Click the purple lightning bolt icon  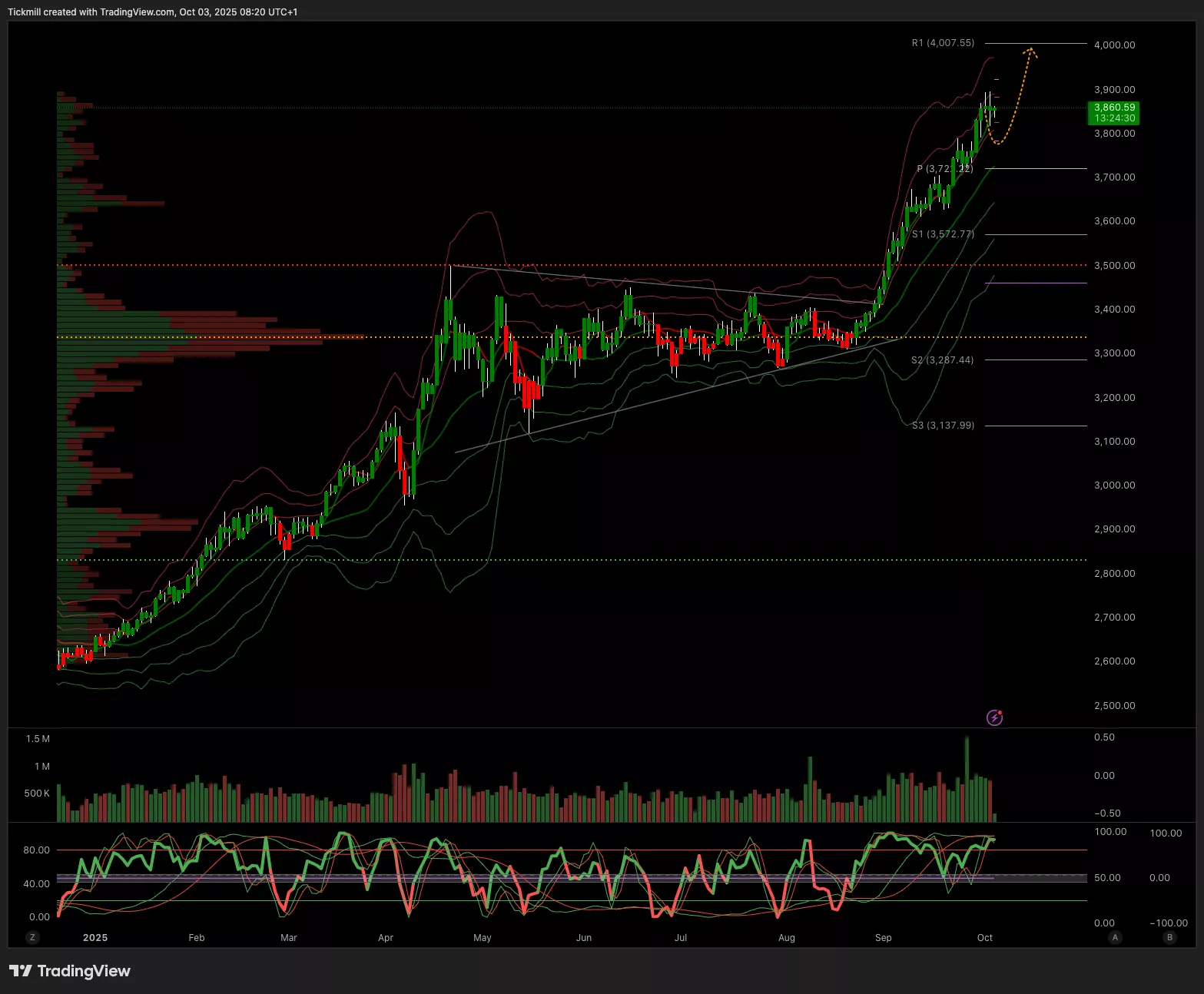pyautogui.click(x=994, y=717)
